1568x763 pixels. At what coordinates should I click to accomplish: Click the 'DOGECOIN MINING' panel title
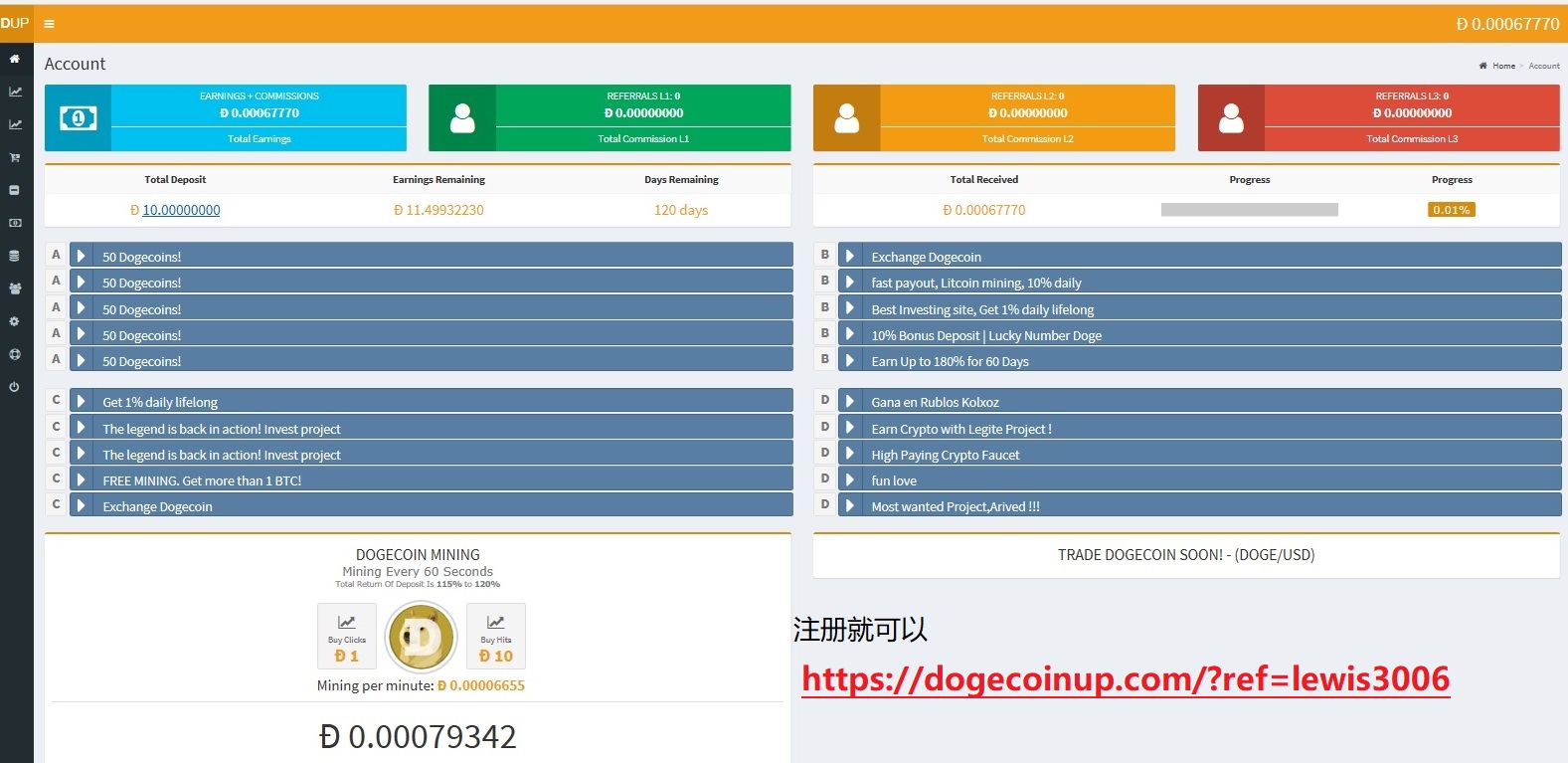pyautogui.click(x=418, y=555)
